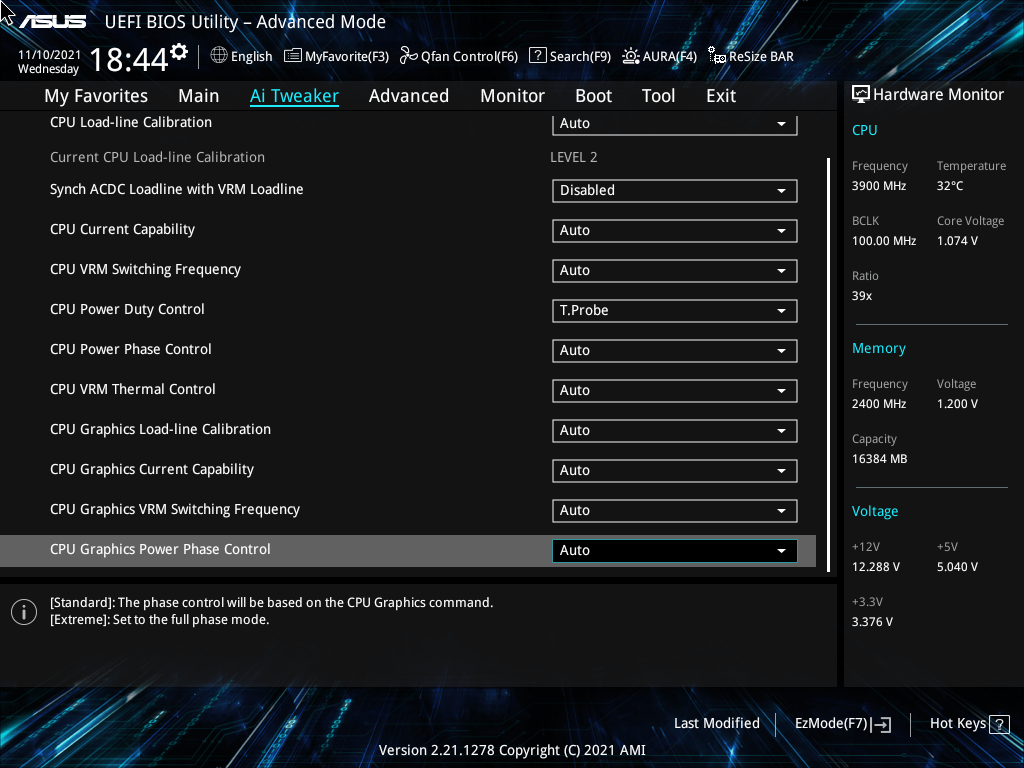Click the Memory section heading
The width and height of the screenshot is (1024, 768).
pyautogui.click(x=878, y=348)
